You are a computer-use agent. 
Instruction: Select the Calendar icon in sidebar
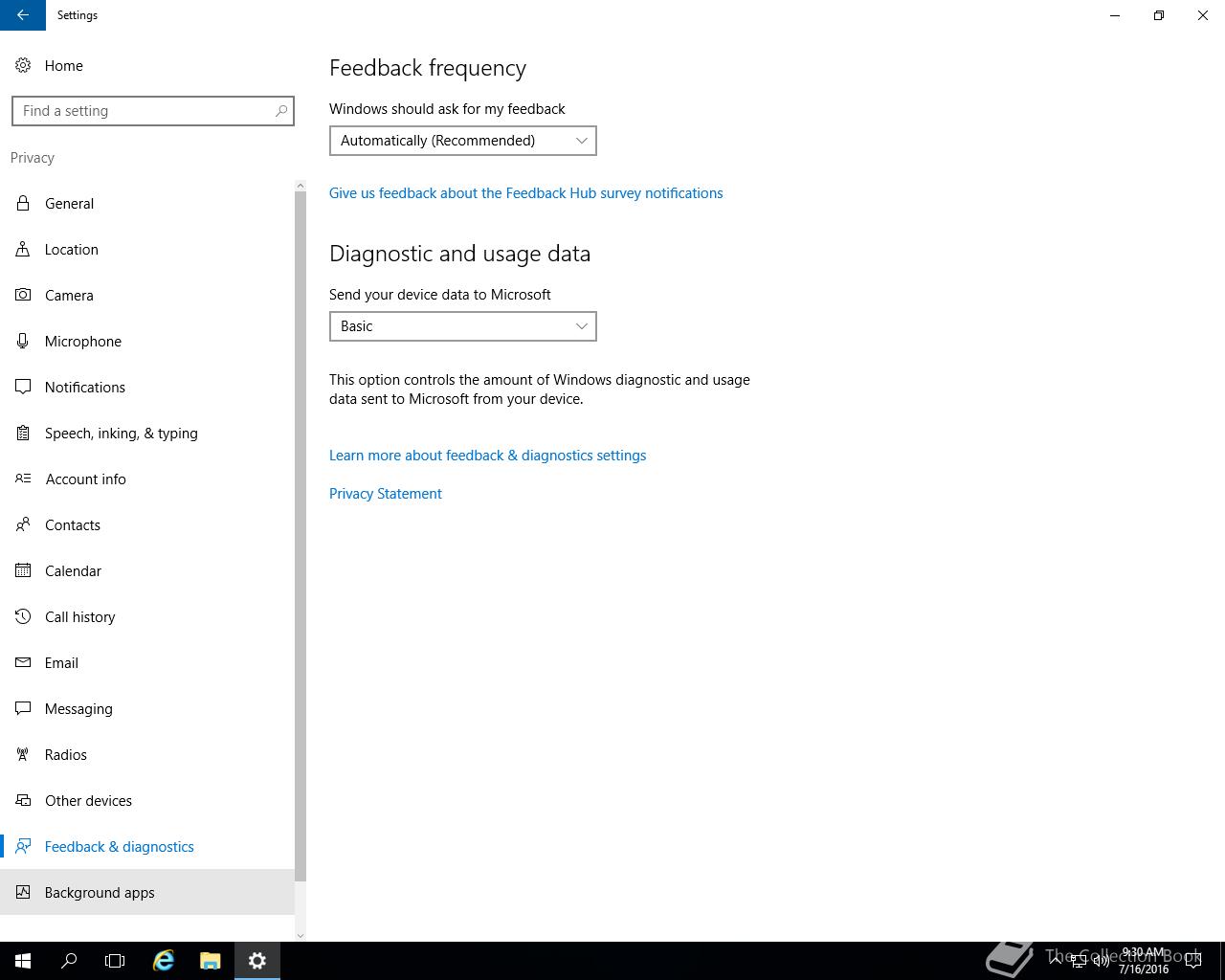23,571
